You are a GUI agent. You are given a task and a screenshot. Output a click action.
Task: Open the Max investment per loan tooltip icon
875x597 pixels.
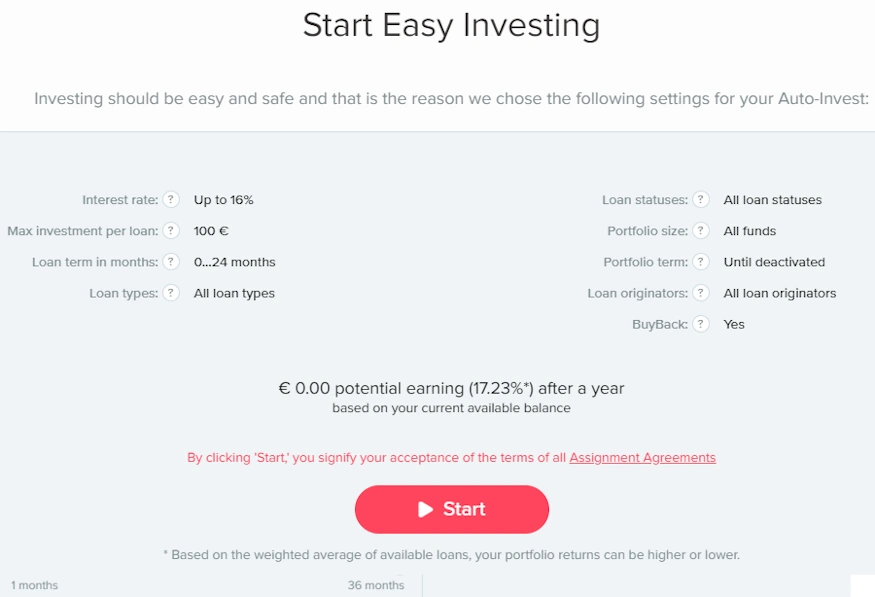pos(172,231)
